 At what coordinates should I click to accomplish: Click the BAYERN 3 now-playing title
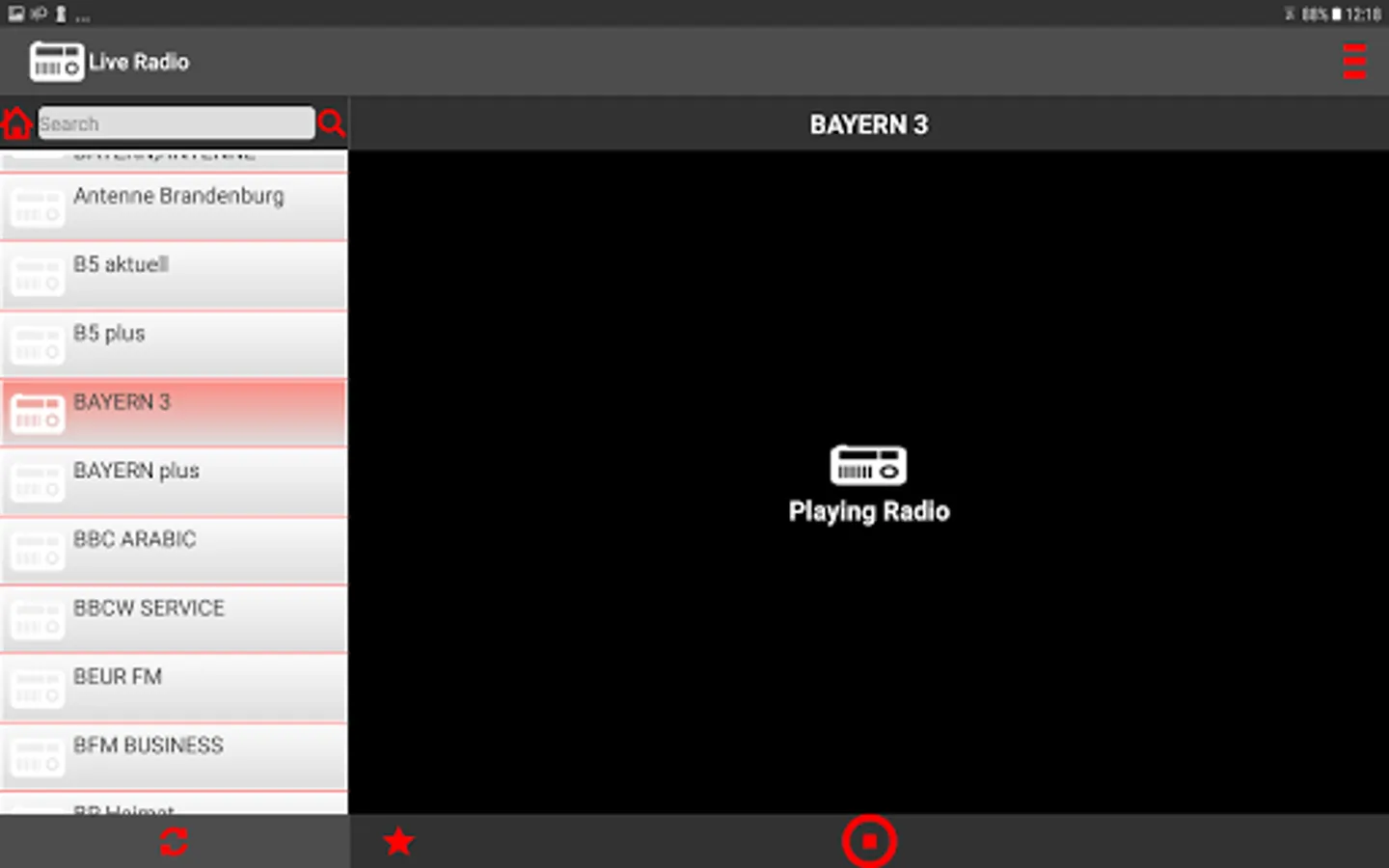868,124
